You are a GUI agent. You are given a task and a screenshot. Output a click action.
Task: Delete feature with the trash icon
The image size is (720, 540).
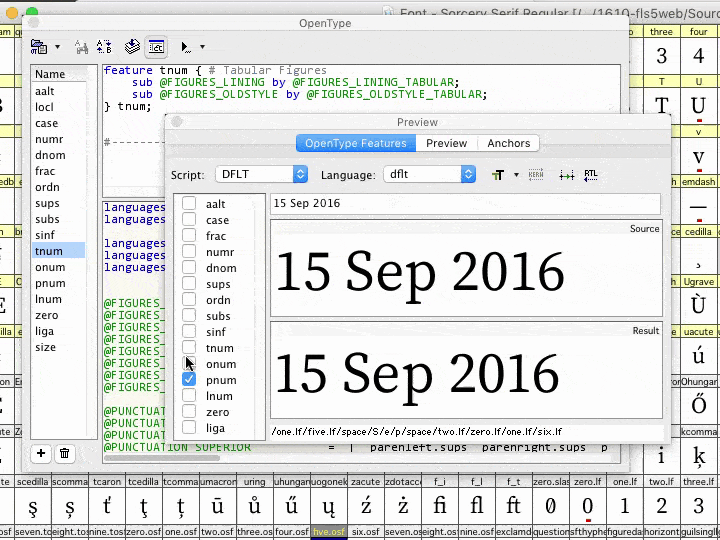(x=65, y=453)
